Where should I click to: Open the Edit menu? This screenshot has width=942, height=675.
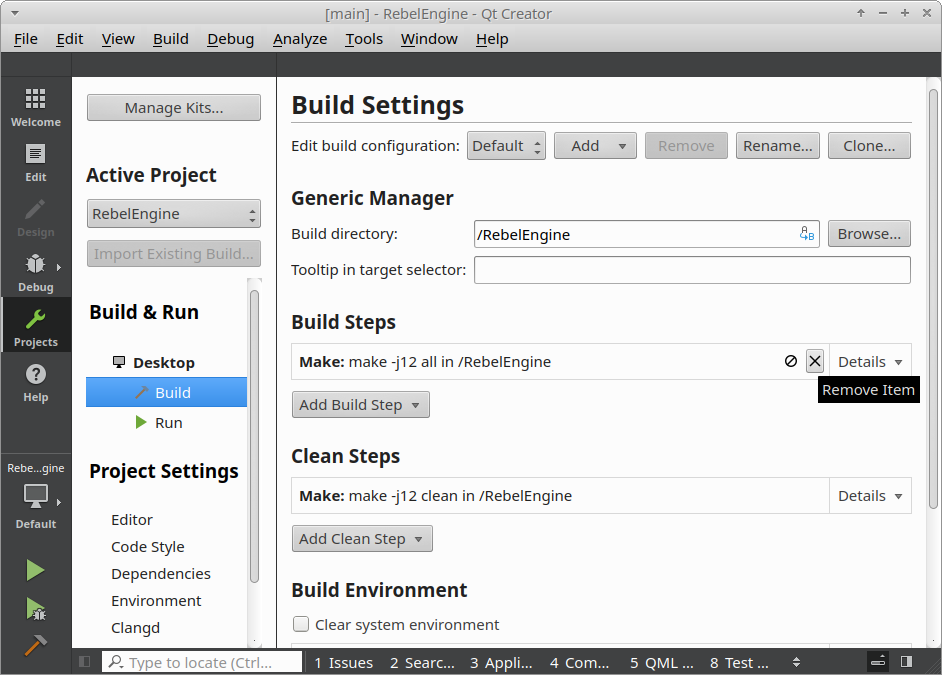pos(70,39)
